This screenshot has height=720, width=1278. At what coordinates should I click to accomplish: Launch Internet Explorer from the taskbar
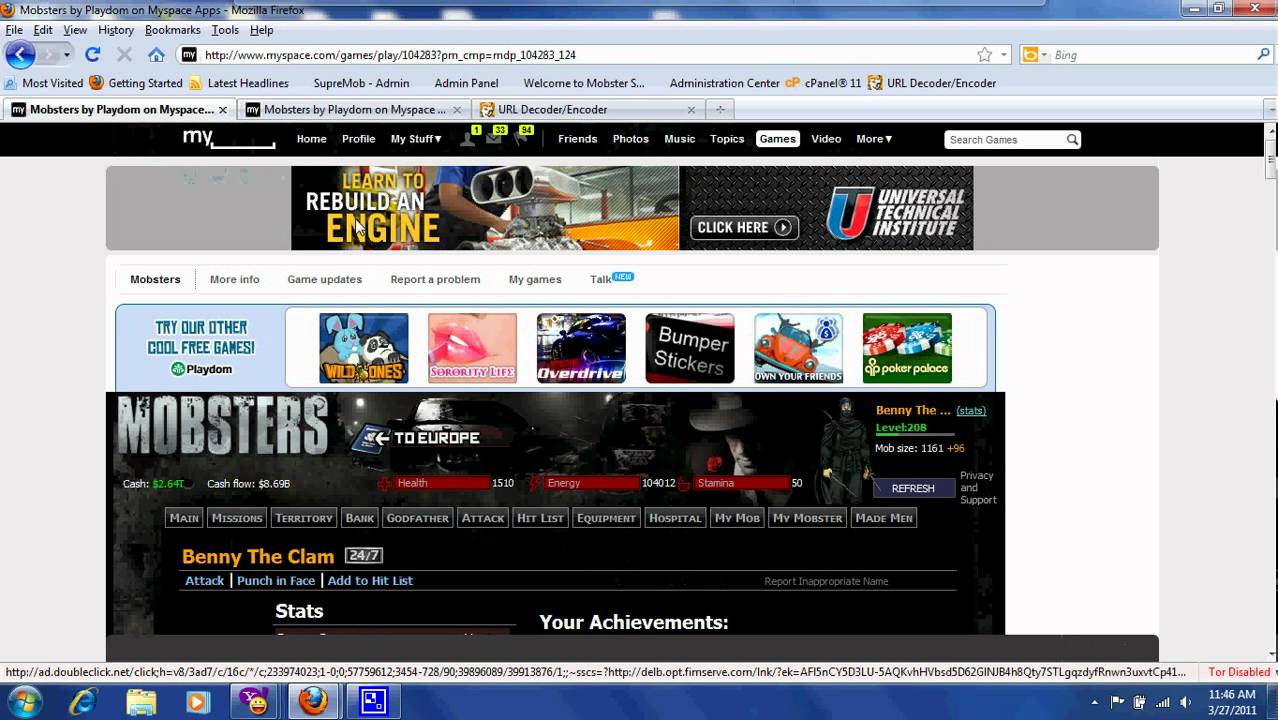84,702
